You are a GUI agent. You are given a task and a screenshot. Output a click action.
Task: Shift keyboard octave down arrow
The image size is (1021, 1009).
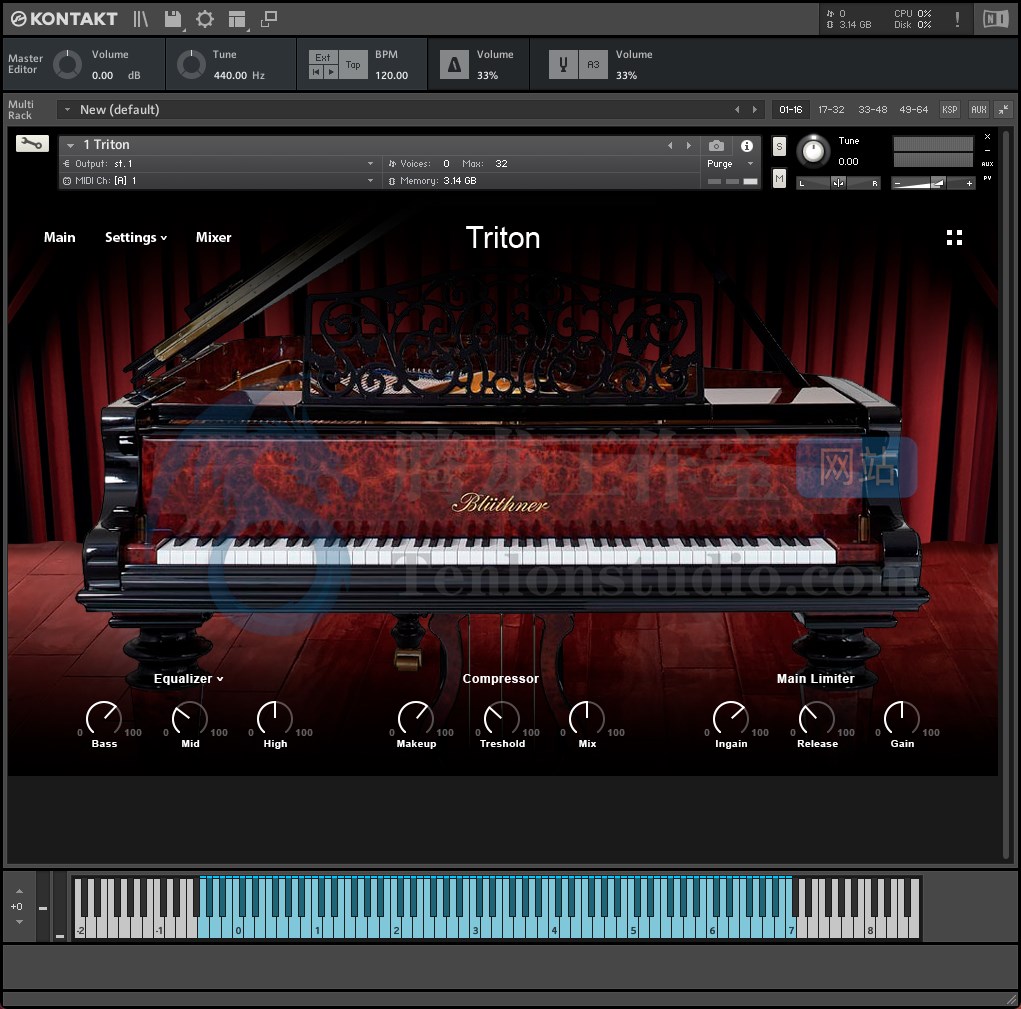[19, 922]
